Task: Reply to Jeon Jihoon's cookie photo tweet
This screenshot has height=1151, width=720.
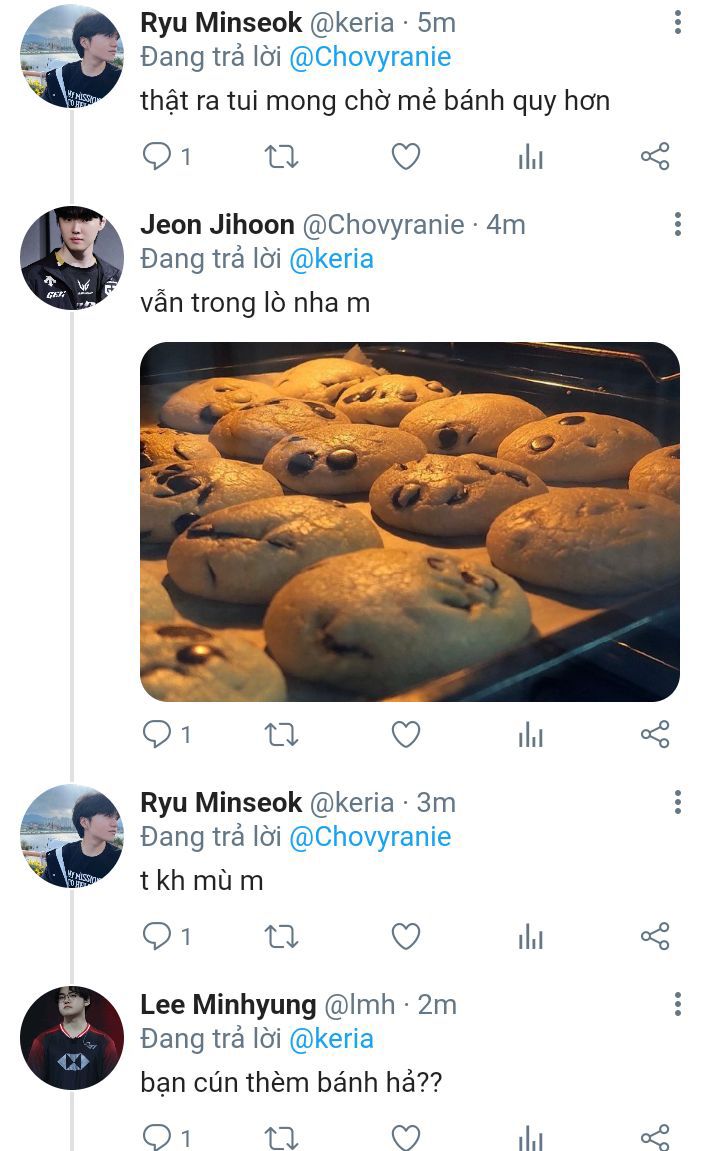Action: 157,735
